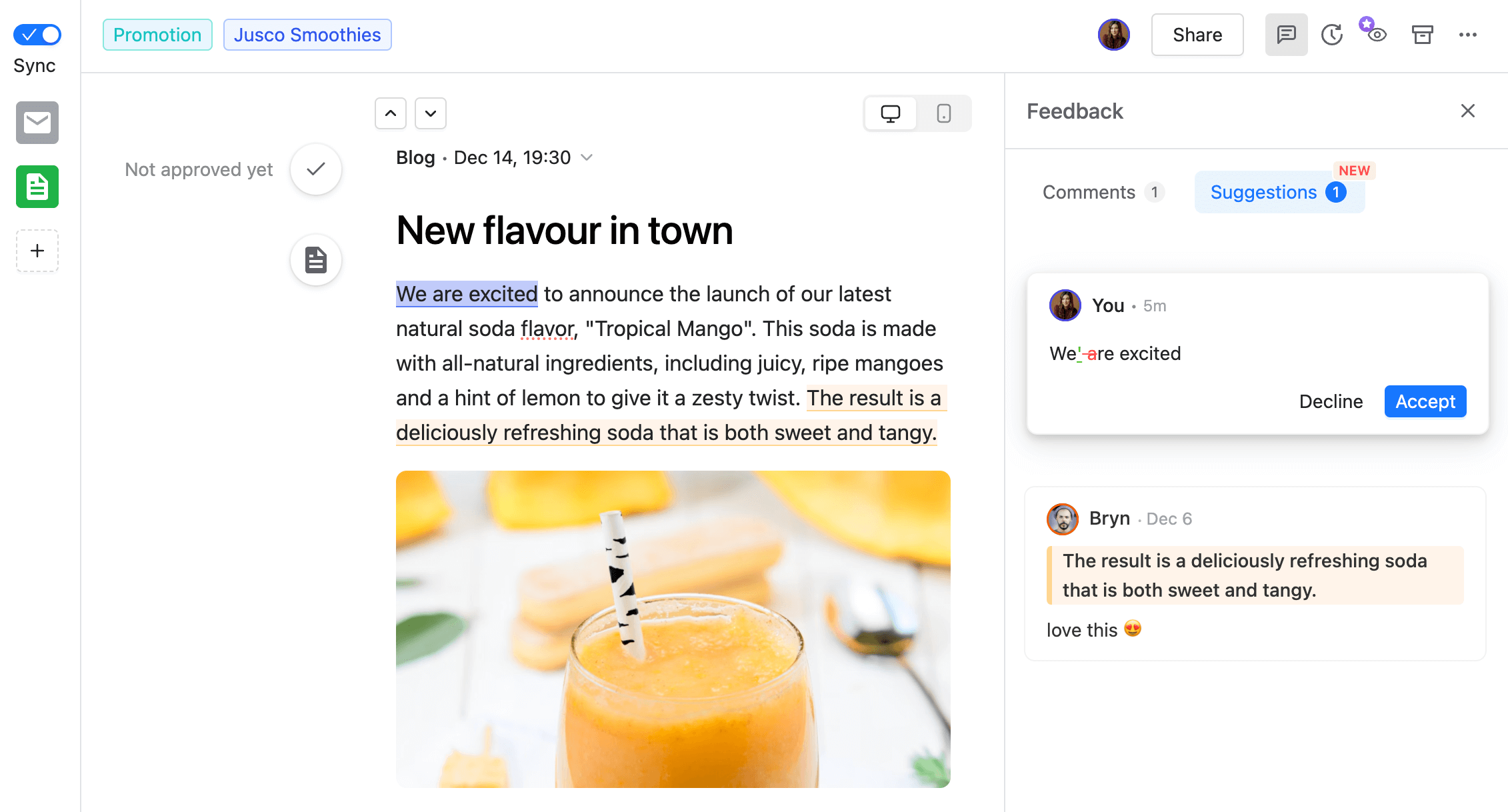Click the mango smoothie thumbnail image
The width and height of the screenshot is (1508, 812).
click(672, 641)
